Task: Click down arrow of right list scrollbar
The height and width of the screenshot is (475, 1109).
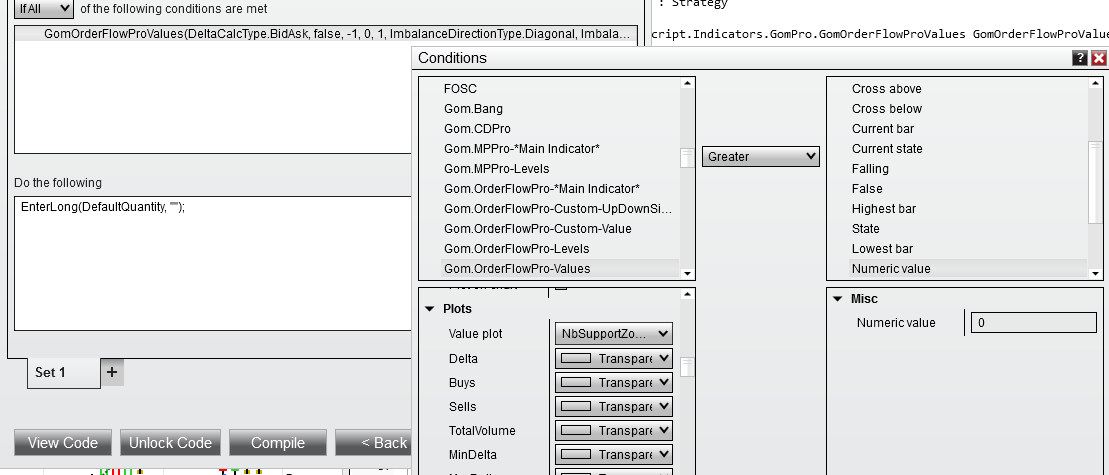Action: click(x=1095, y=274)
